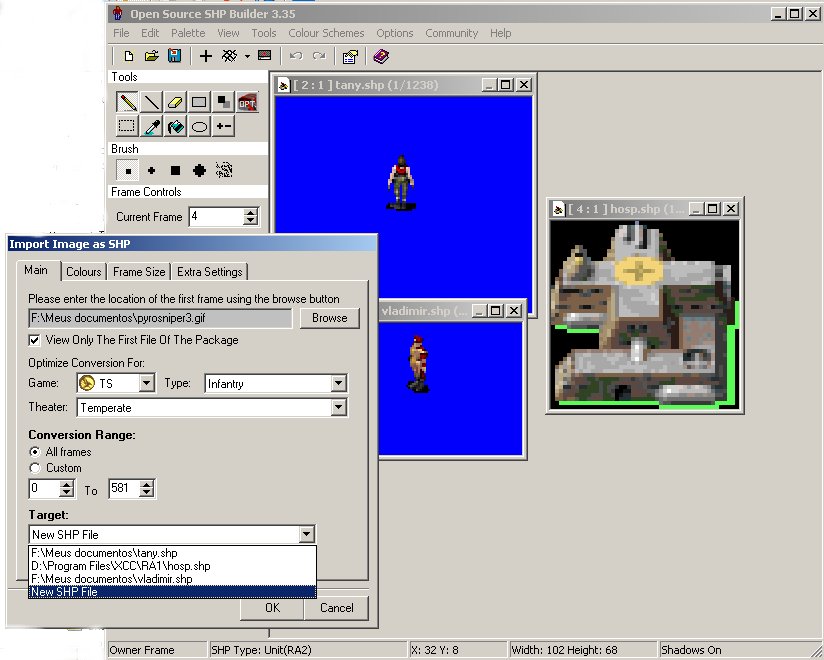Open the Type dropdown set to Infantry
824x660 pixels.
coord(338,383)
